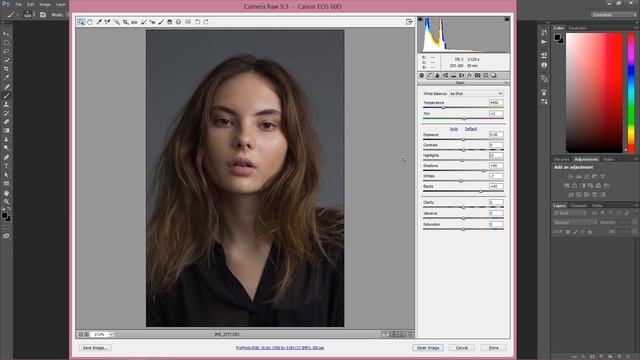Open layer blend mode Normal dropdown

point(575,222)
